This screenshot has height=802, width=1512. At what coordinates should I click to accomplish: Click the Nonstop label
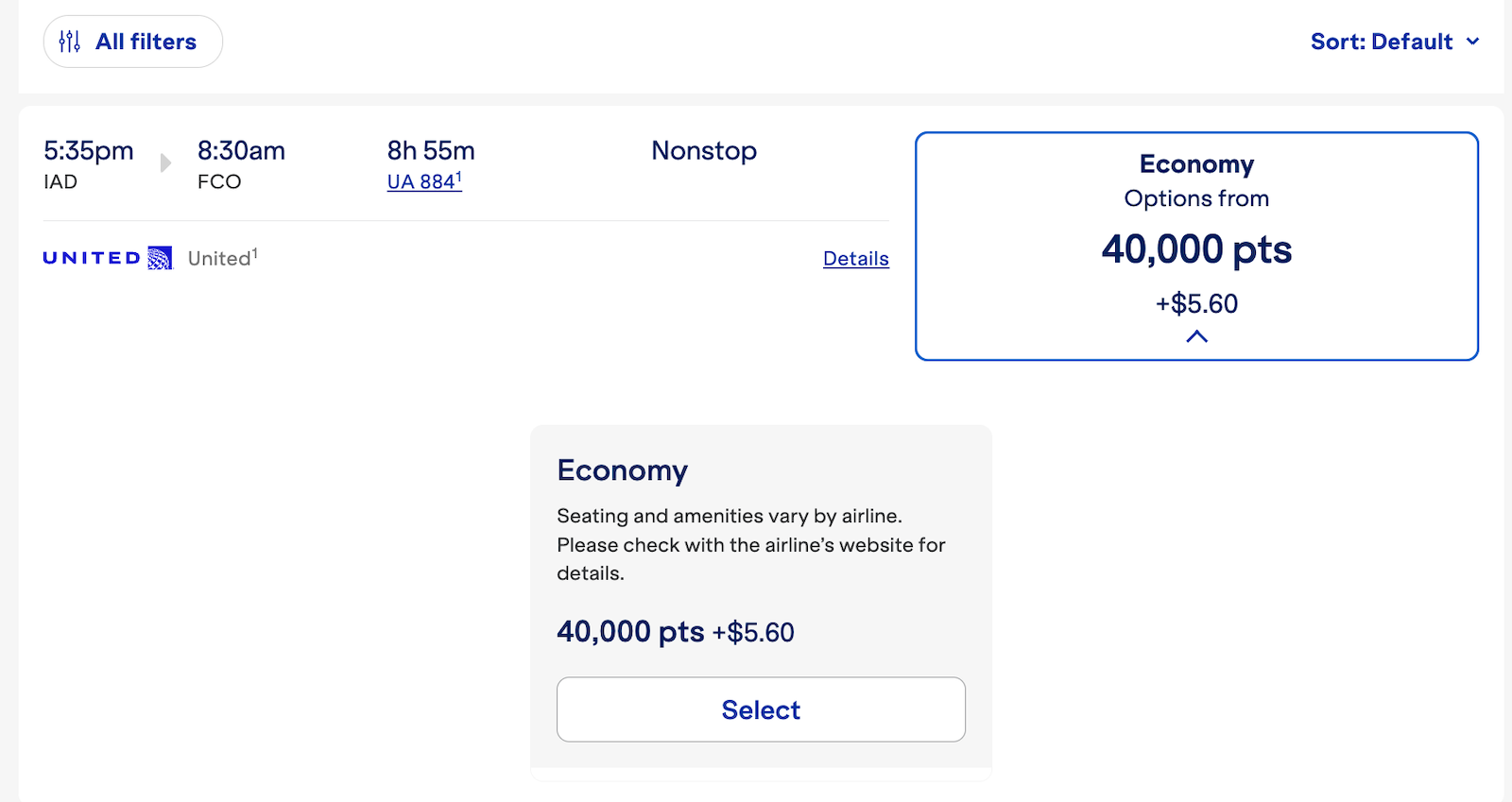(704, 151)
